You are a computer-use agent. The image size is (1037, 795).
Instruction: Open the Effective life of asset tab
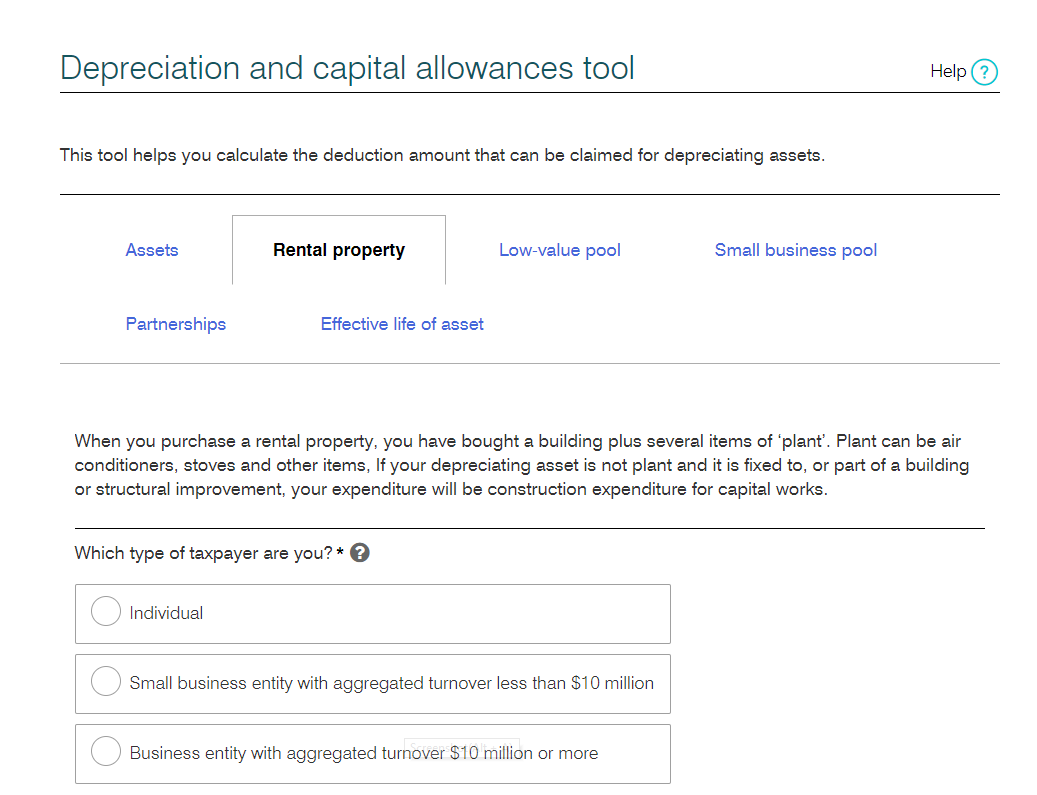pyautogui.click(x=402, y=324)
